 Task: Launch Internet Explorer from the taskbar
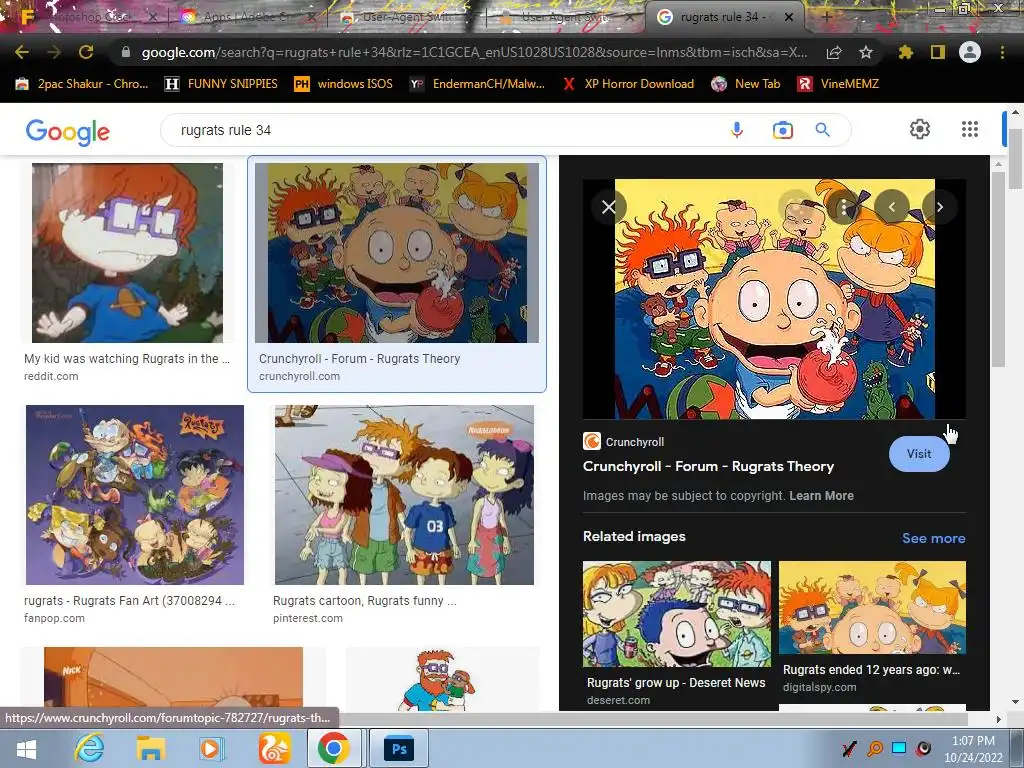point(88,748)
